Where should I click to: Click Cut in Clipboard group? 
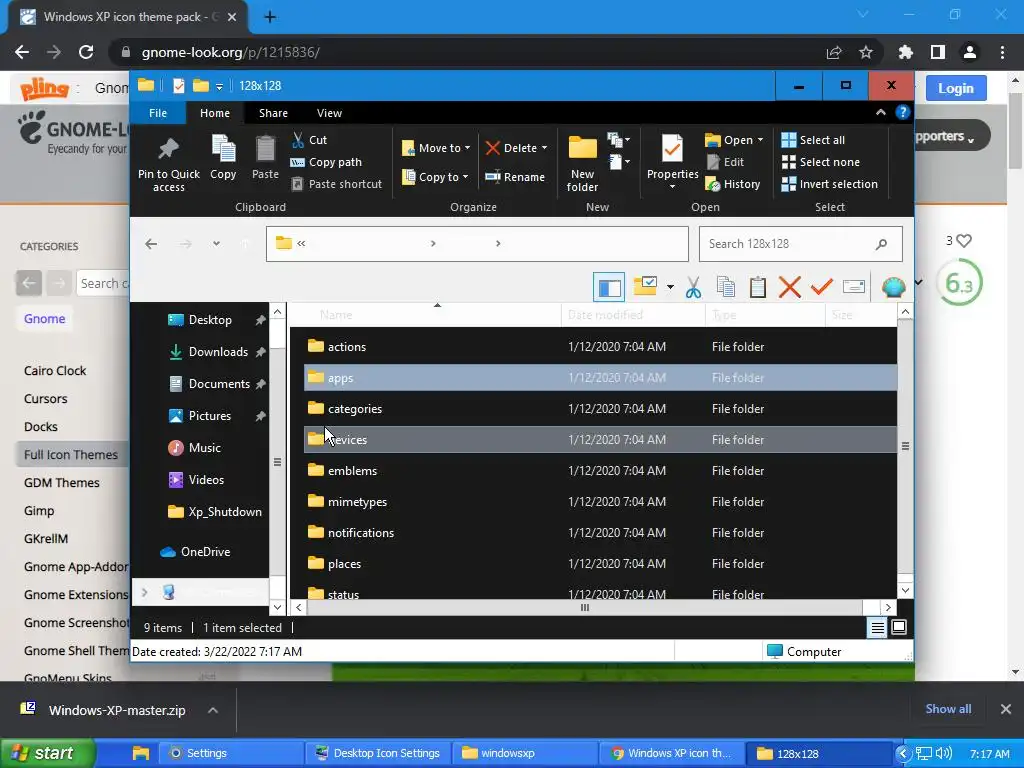point(310,140)
